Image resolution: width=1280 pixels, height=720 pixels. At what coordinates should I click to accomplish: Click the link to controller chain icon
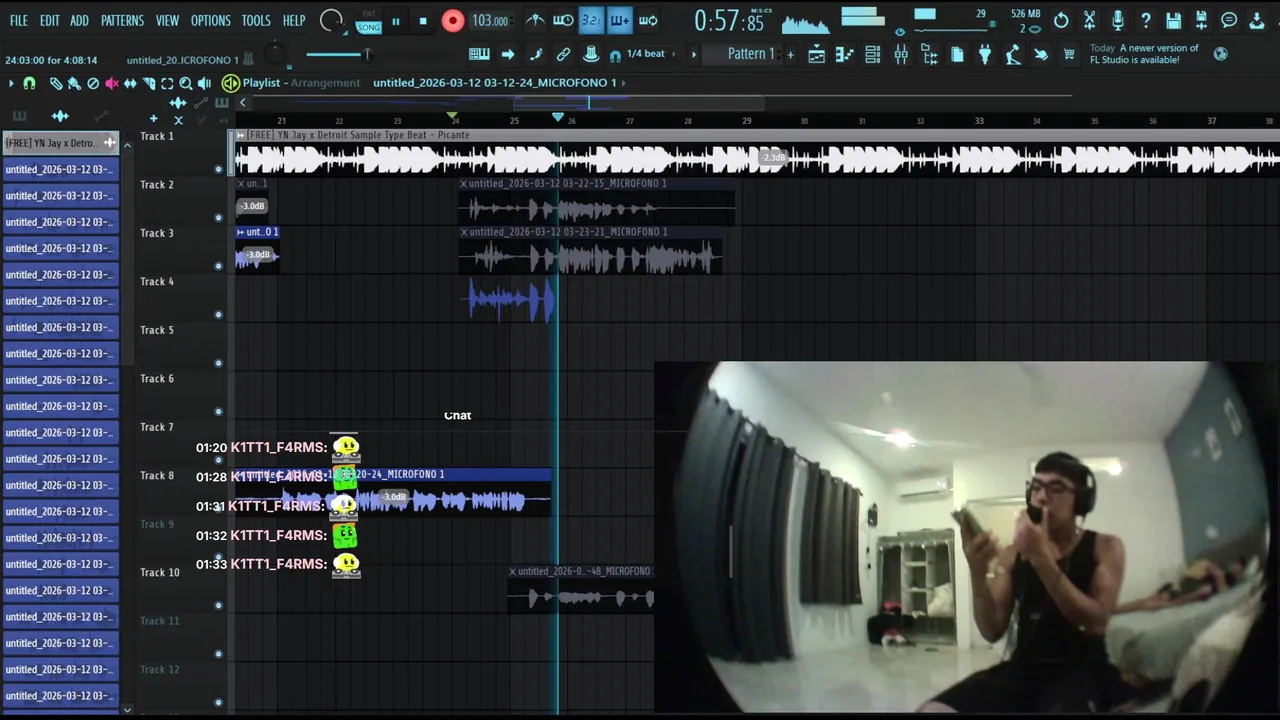[563, 54]
